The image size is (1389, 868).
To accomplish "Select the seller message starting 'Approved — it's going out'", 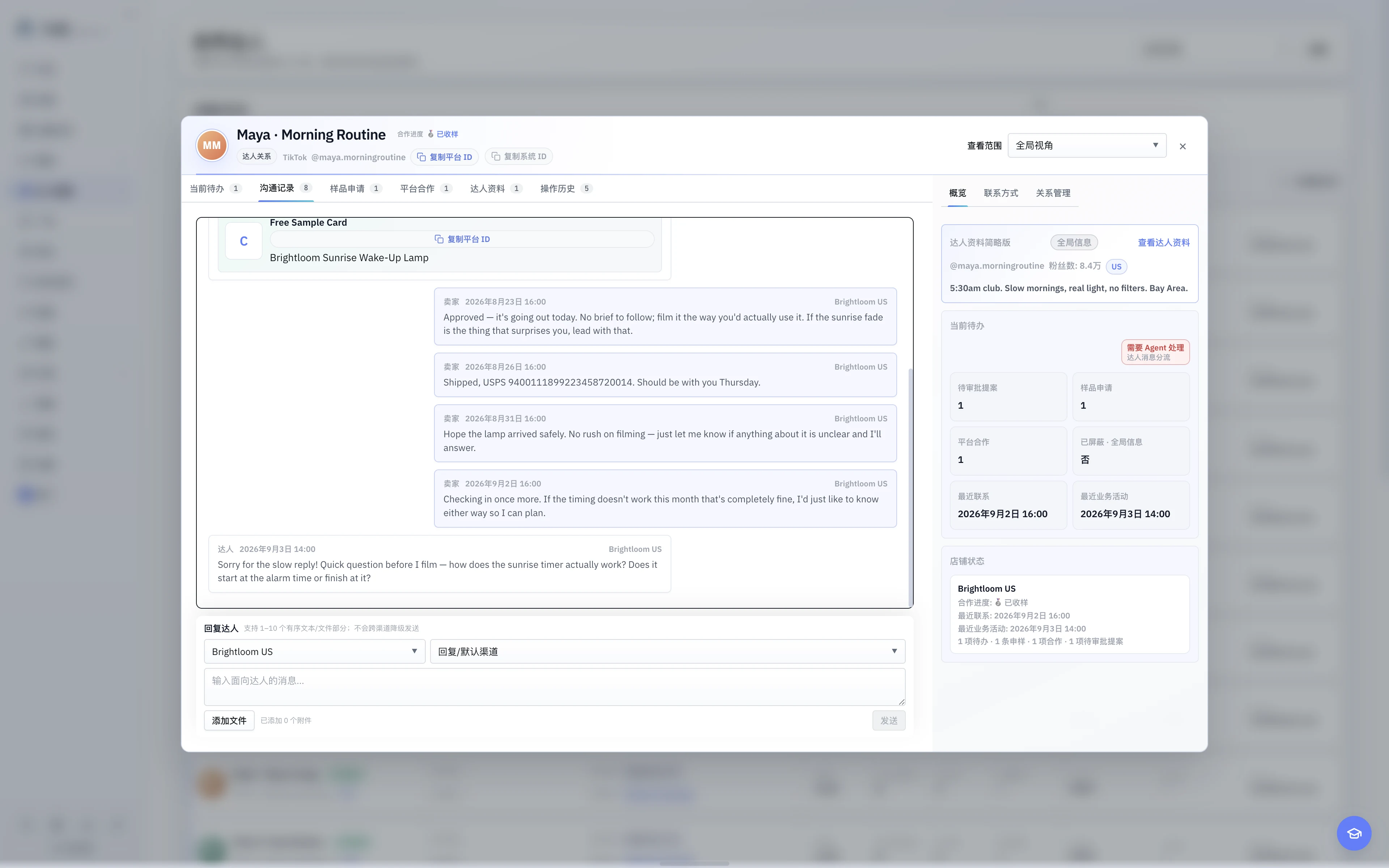I will [x=665, y=316].
